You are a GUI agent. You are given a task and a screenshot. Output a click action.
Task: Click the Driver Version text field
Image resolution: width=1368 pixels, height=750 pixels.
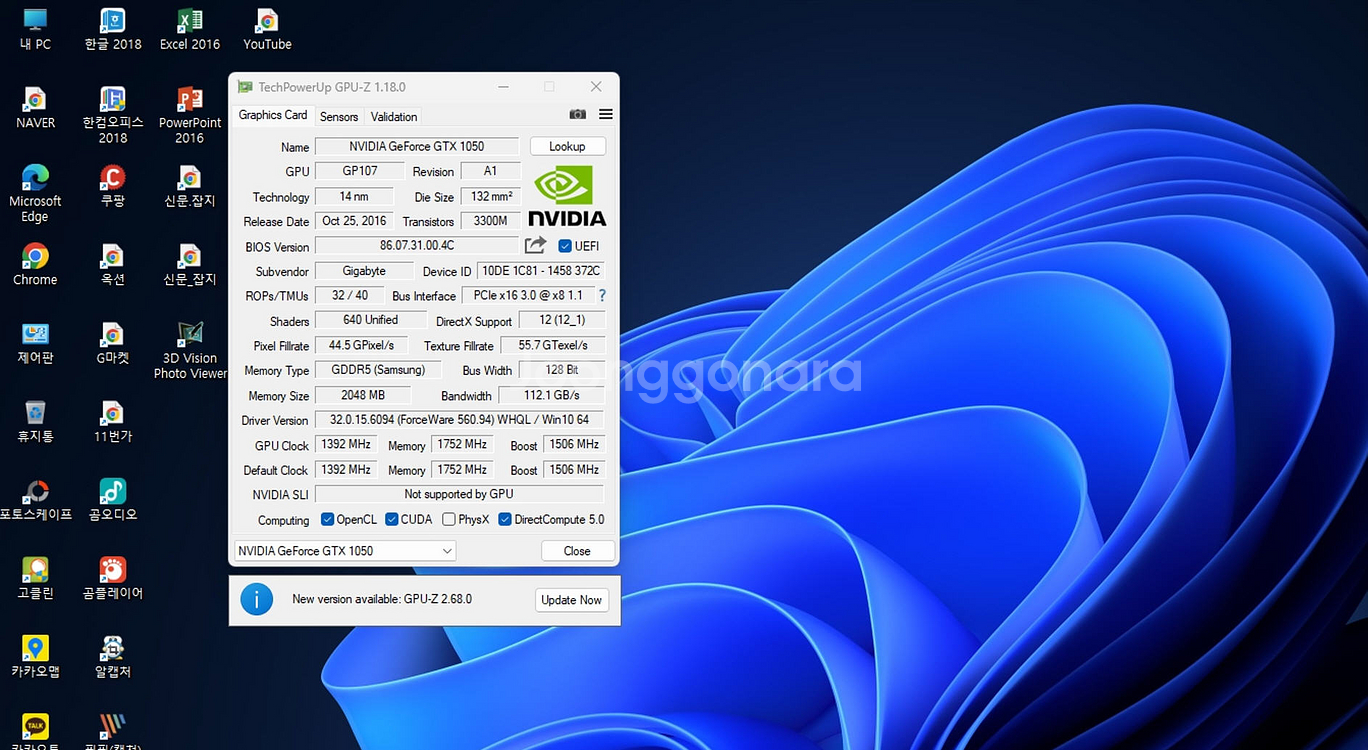[x=459, y=420]
